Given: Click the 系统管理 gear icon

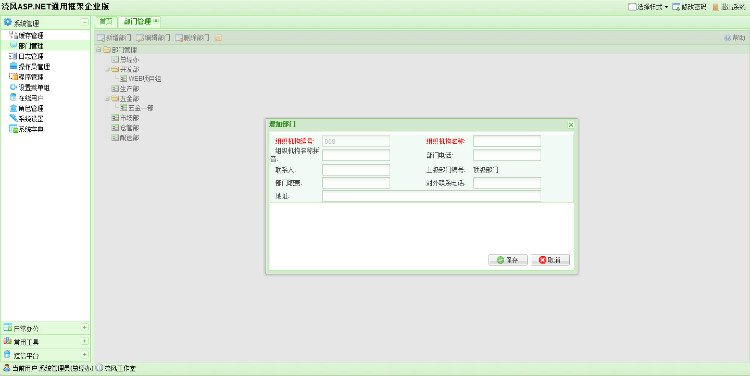Looking at the screenshot, I should [7, 22].
